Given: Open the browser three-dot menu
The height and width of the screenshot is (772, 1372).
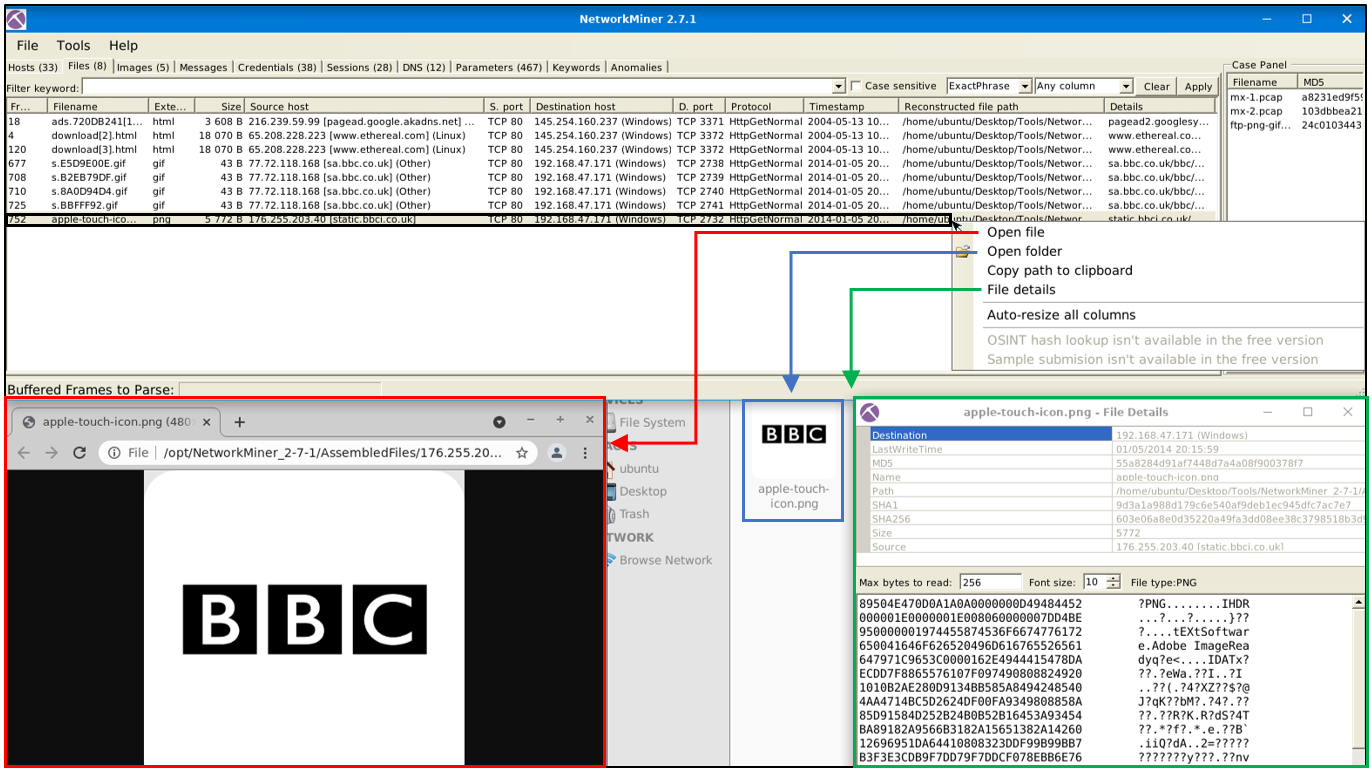Looking at the screenshot, I should point(585,453).
